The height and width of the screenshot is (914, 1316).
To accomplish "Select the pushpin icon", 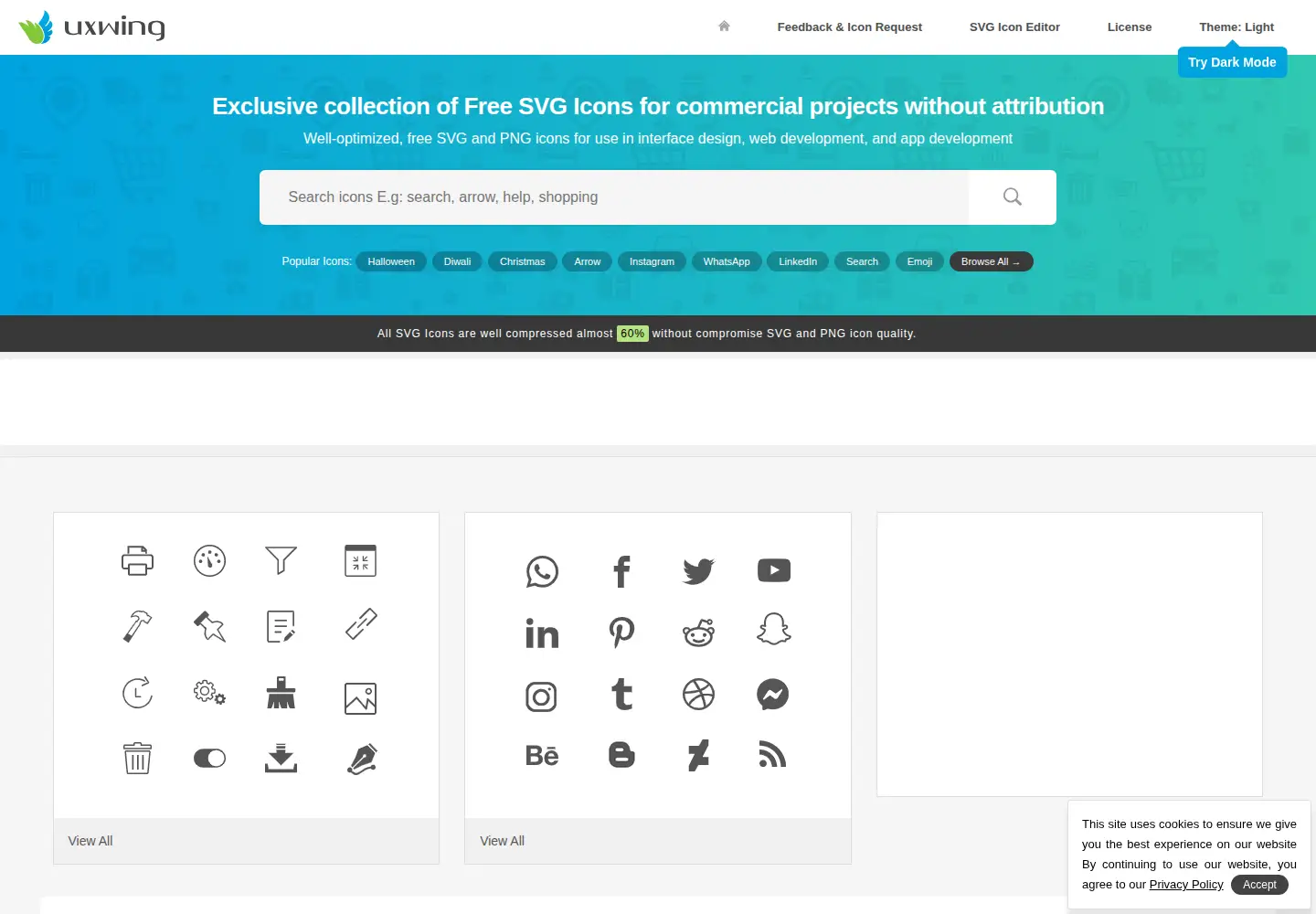I will point(209,626).
